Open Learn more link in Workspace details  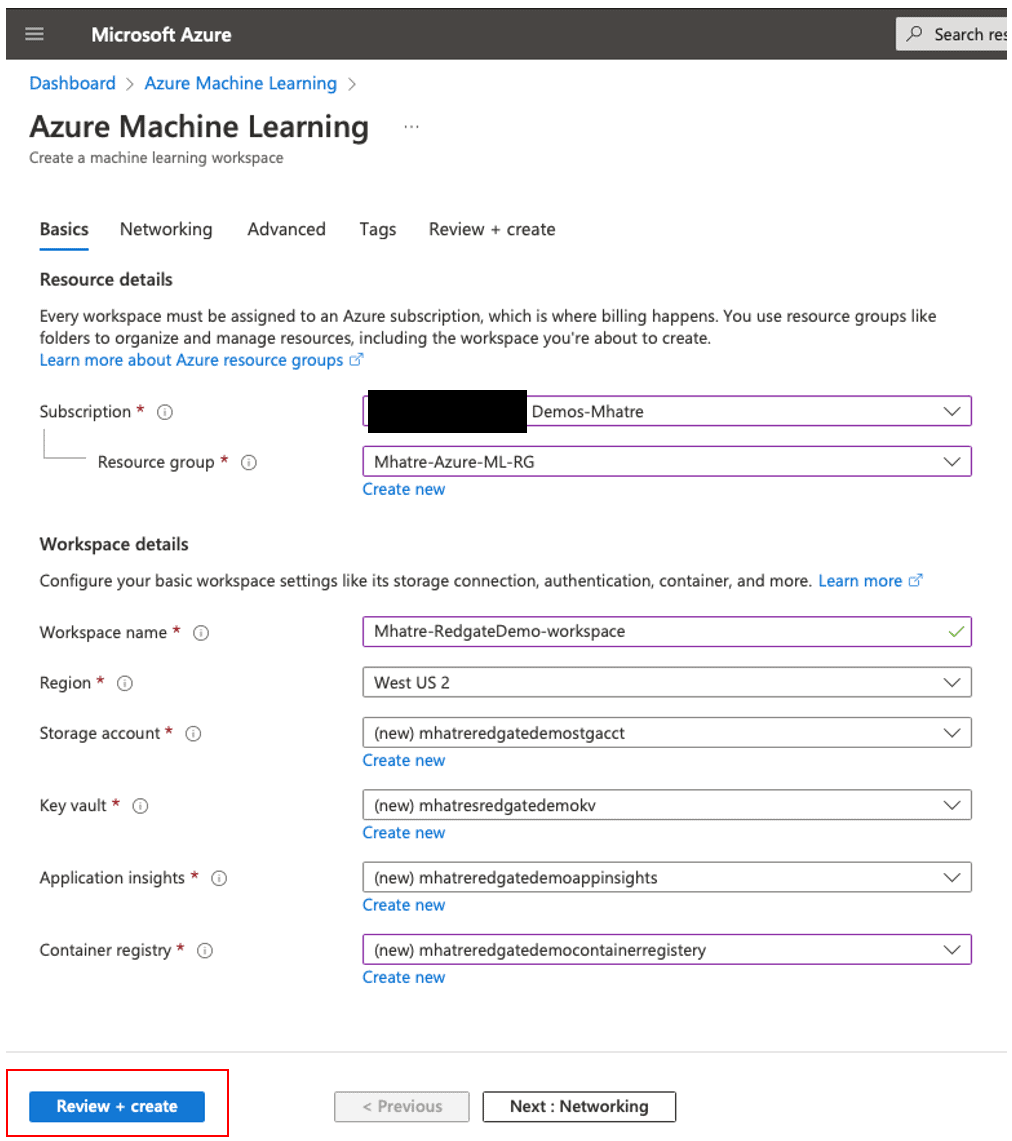(x=860, y=581)
